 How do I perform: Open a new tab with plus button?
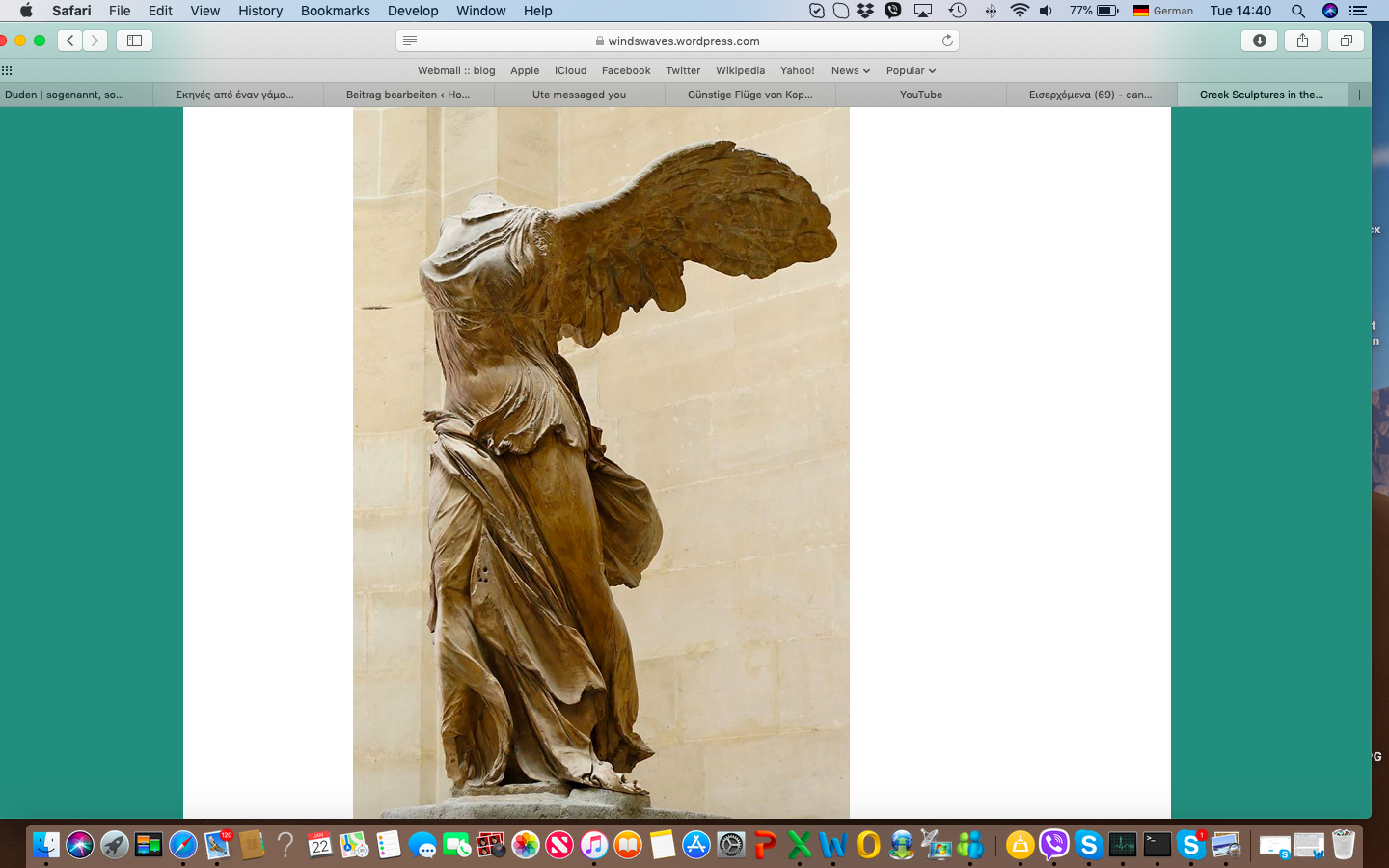[x=1359, y=95]
